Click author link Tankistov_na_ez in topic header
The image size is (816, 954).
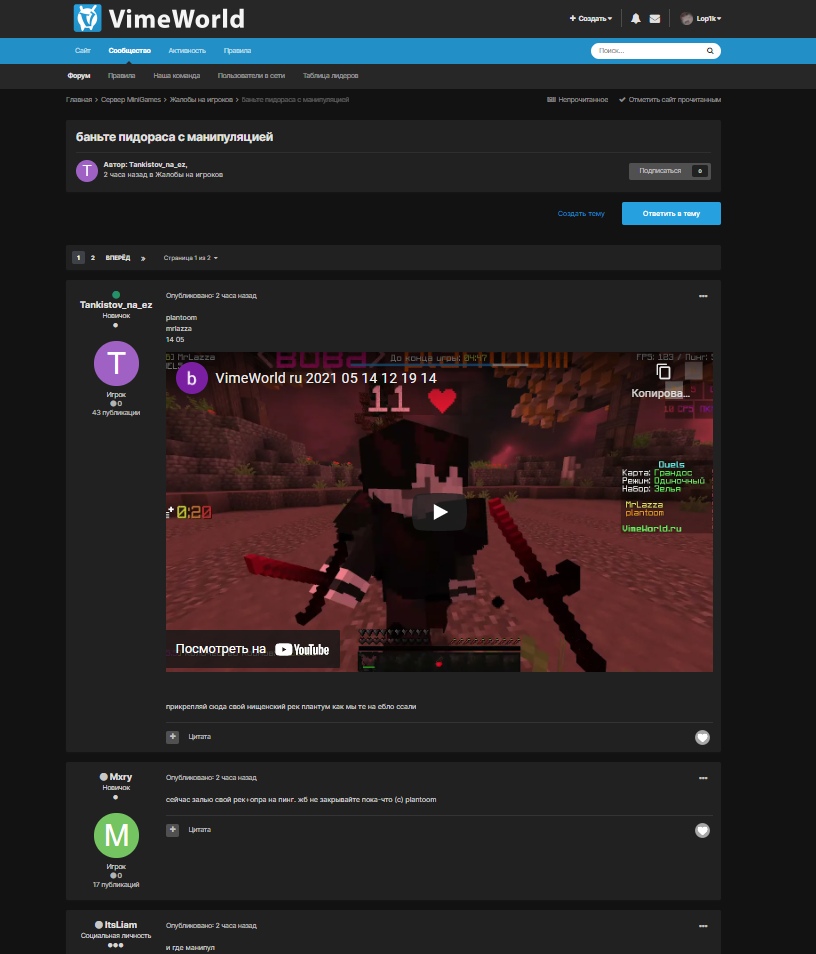158,165
